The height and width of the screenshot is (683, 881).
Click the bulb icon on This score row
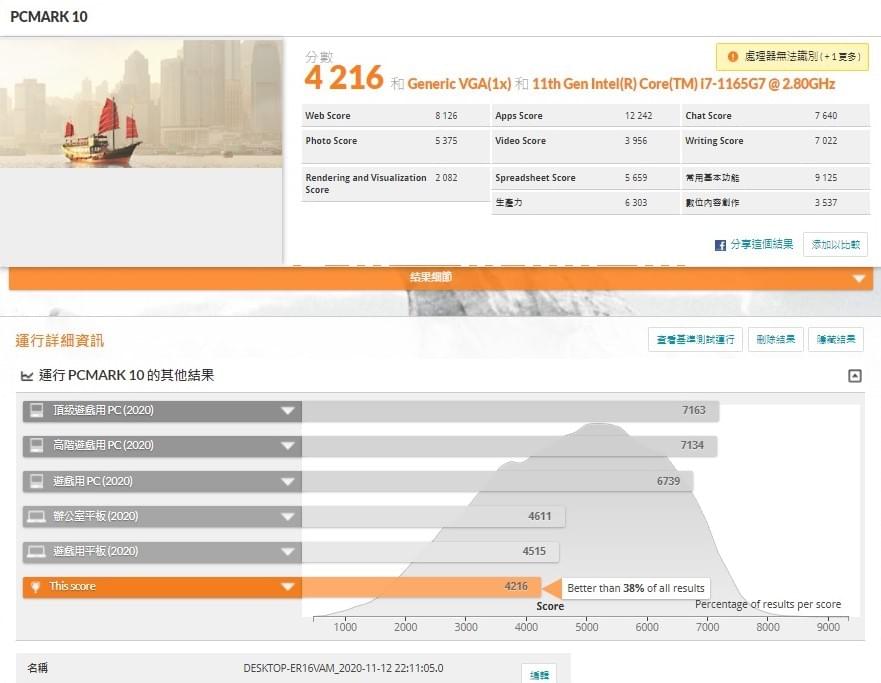36,587
